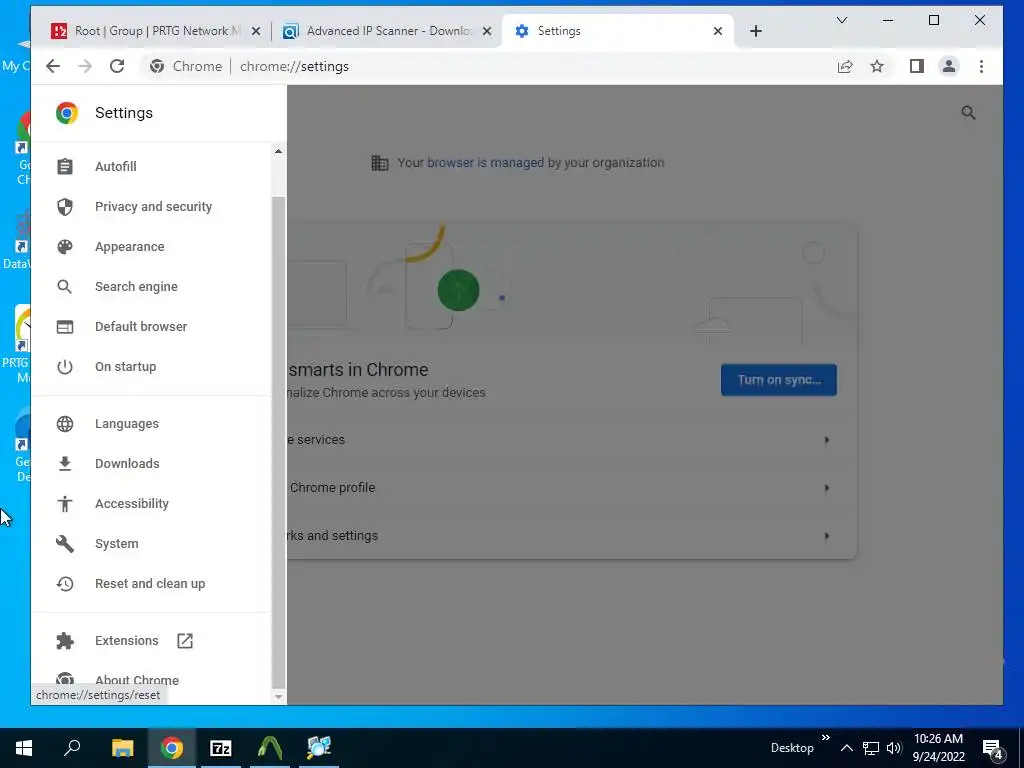
Task: Select the Appearance palette icon
Action: click(x=65, y=247)
